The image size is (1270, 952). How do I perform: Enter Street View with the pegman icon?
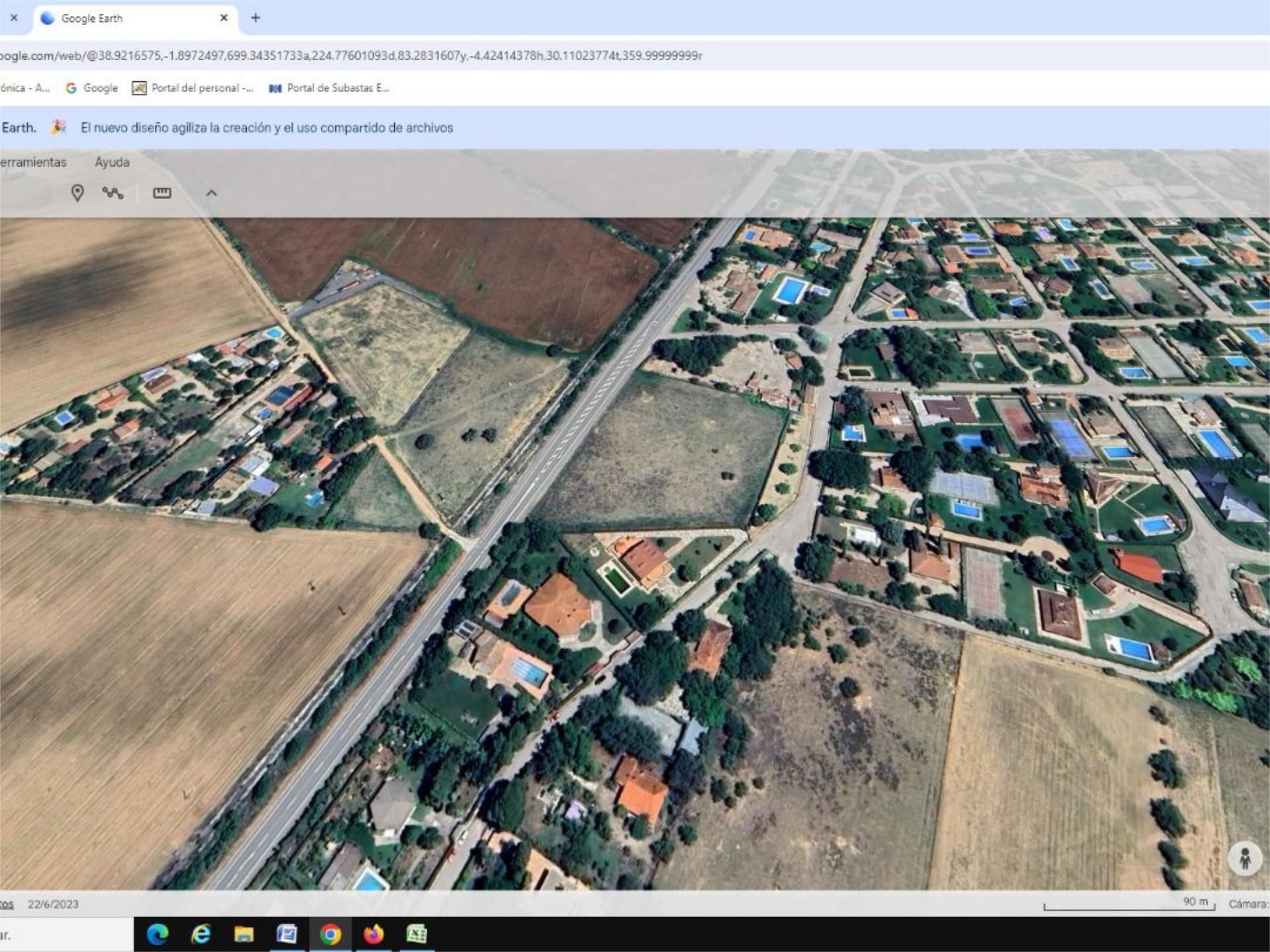(x=1245, y=859)
